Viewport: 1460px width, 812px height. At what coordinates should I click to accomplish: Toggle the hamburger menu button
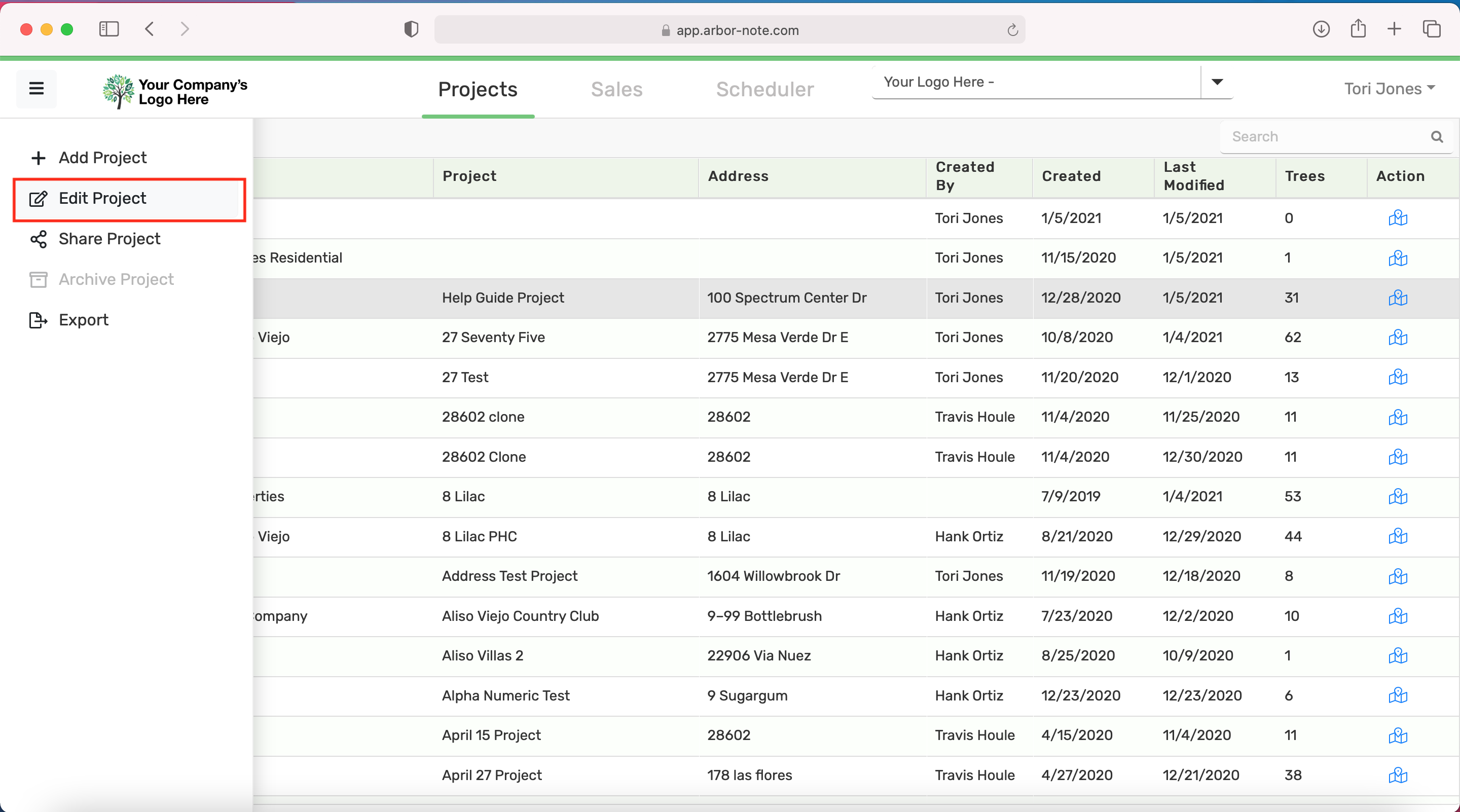point(36,88)
